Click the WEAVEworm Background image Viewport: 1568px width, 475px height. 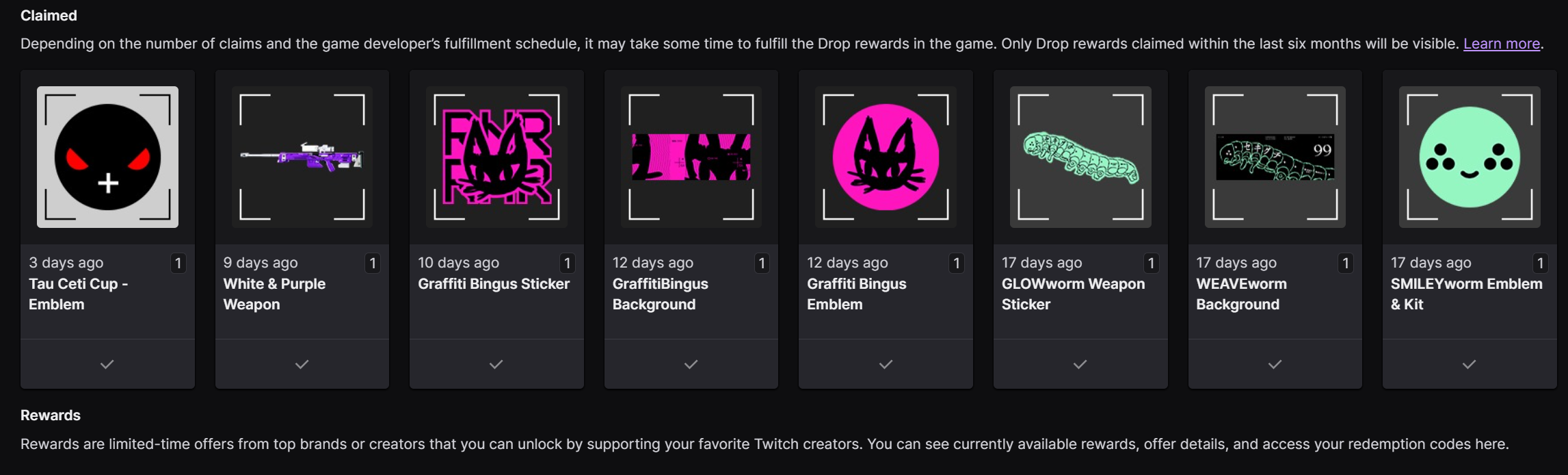[1275, 157]
